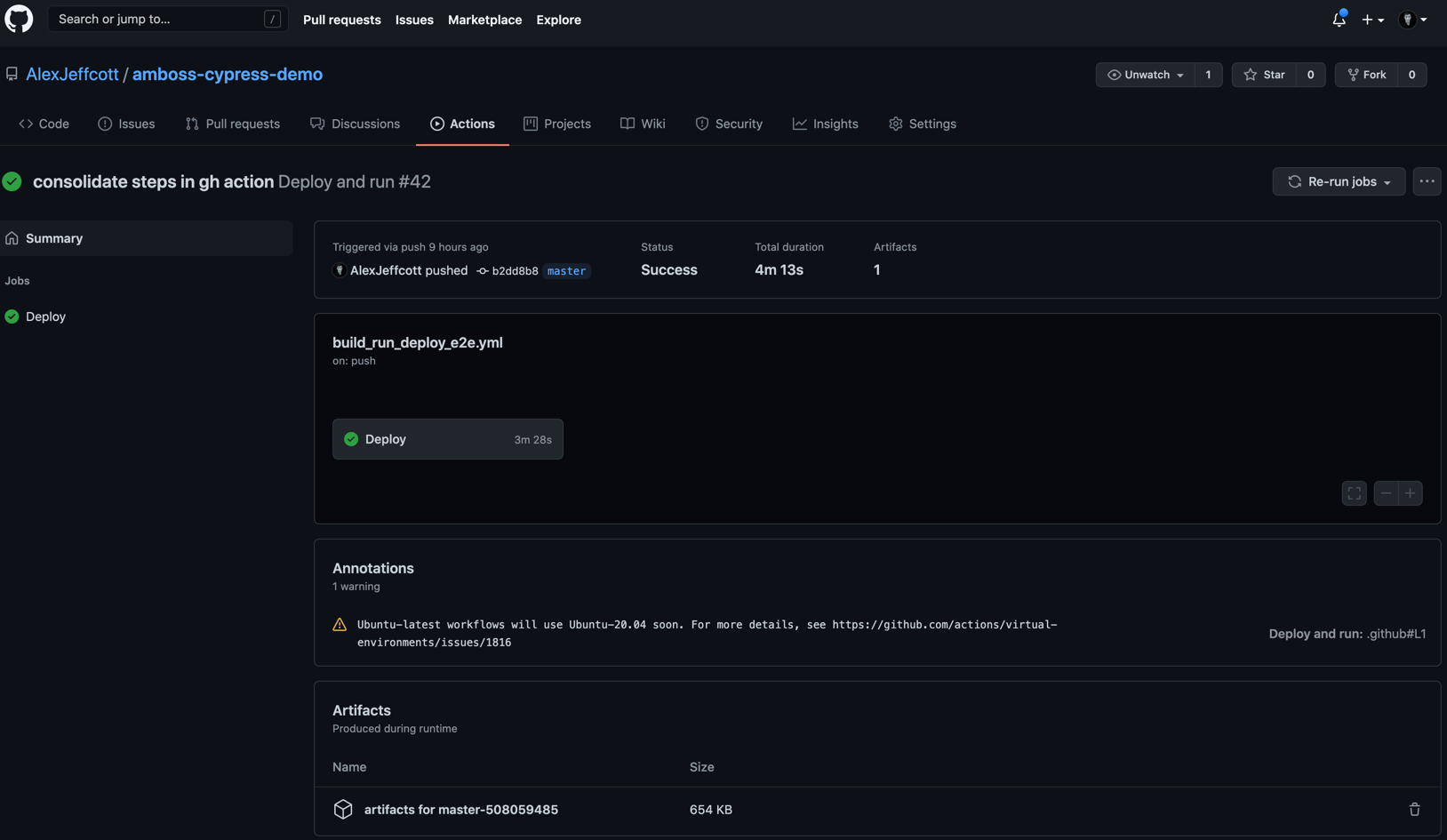Fork the repository
This screenshot has width=1447, height=840.
[1367, 75]
